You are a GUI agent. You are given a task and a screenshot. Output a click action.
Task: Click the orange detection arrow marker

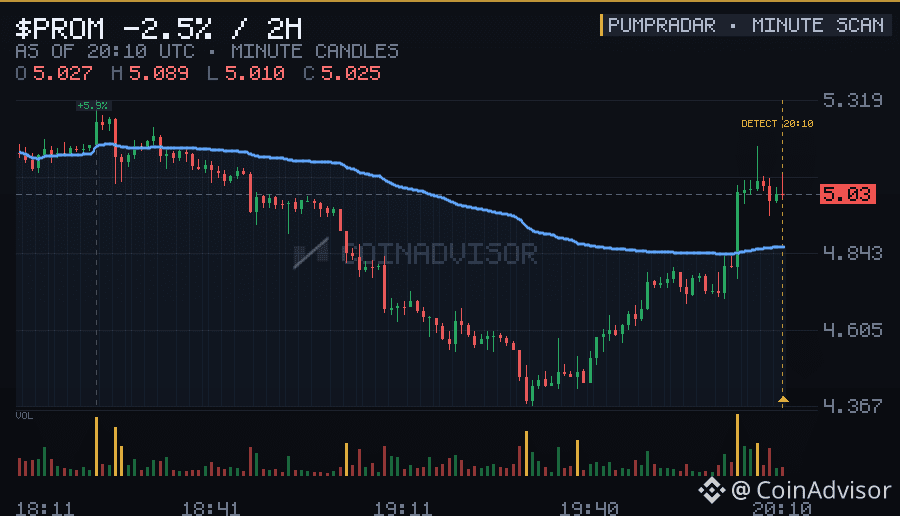(x=783, y=399)
